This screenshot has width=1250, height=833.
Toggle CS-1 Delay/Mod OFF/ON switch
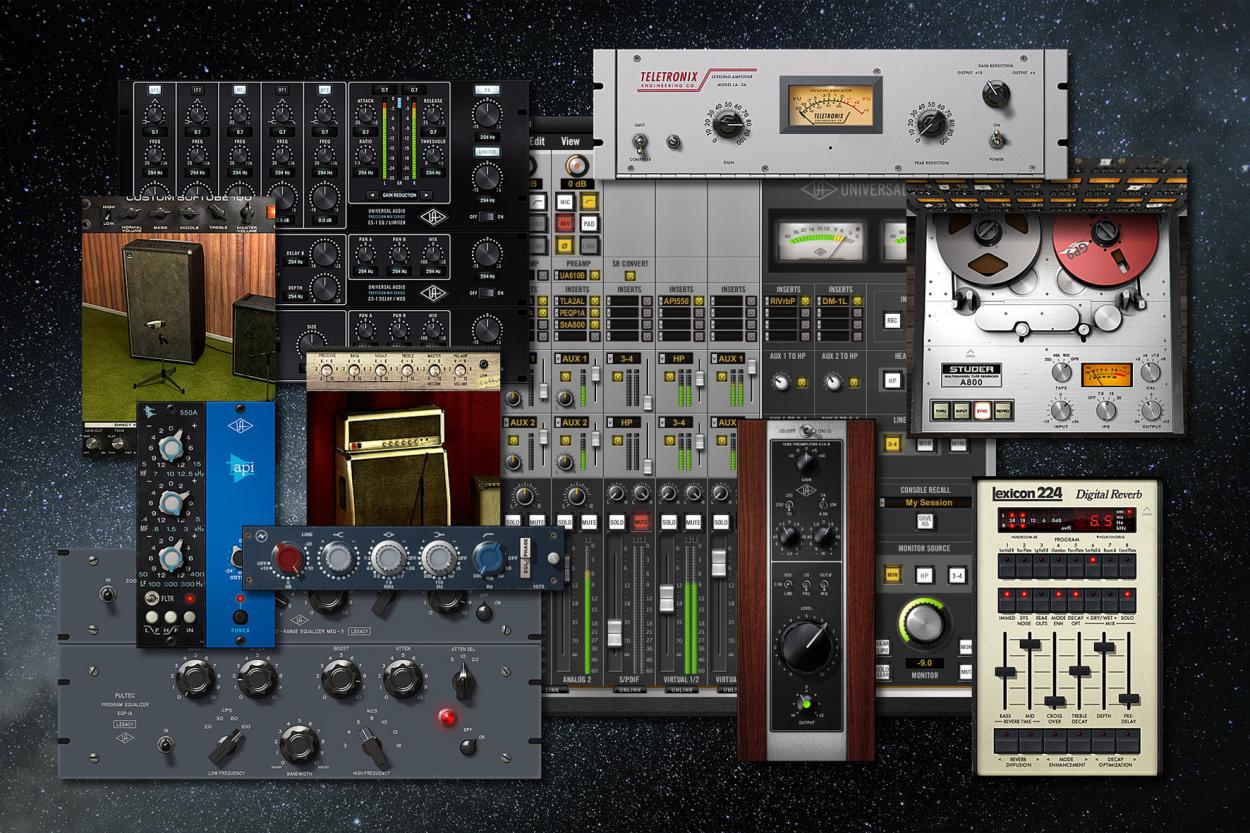pyautogui.click(x=486, y=293)
